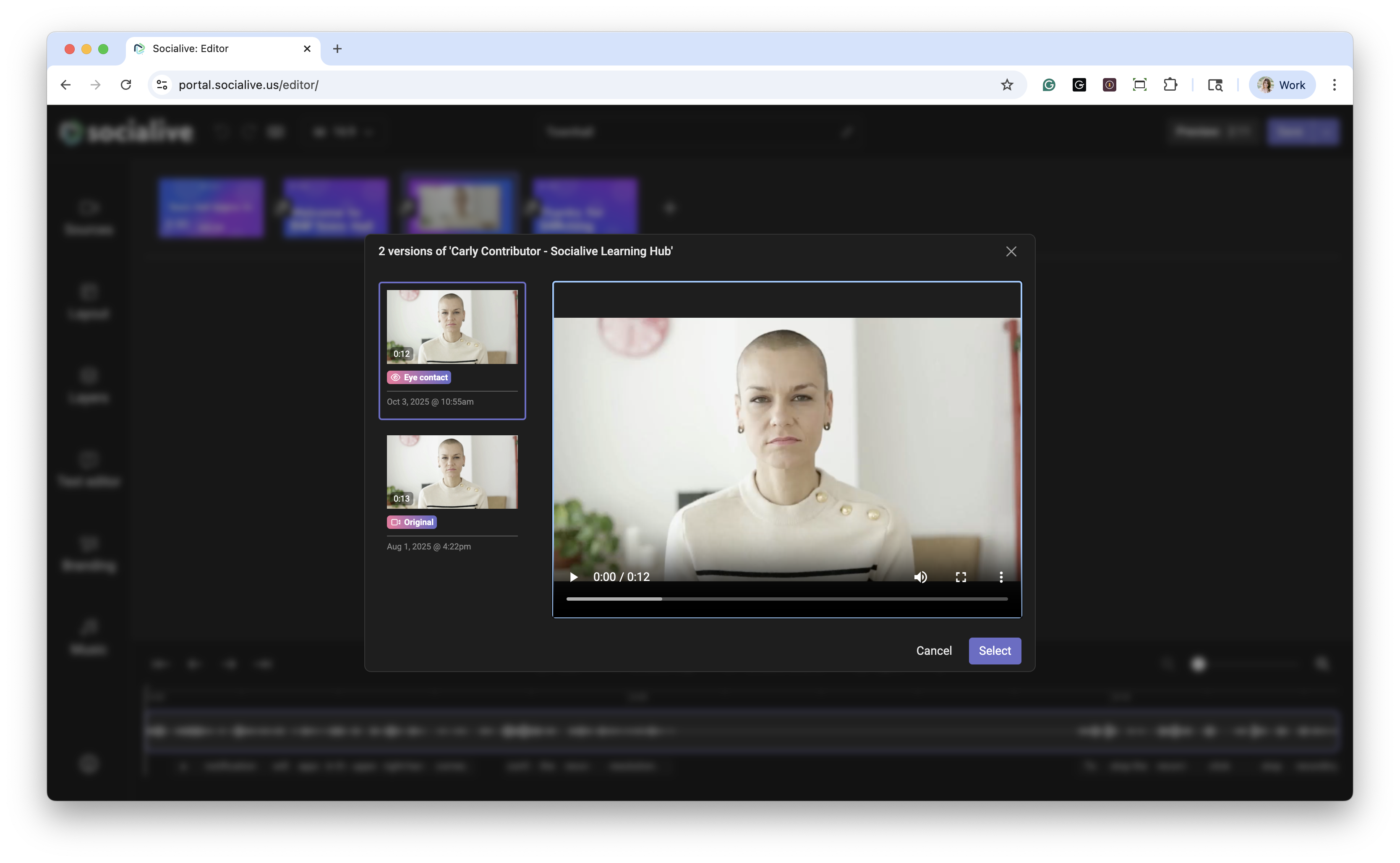Mute the video player volume
Viewport: 1400px width, 863px height.
coord(919,576)
